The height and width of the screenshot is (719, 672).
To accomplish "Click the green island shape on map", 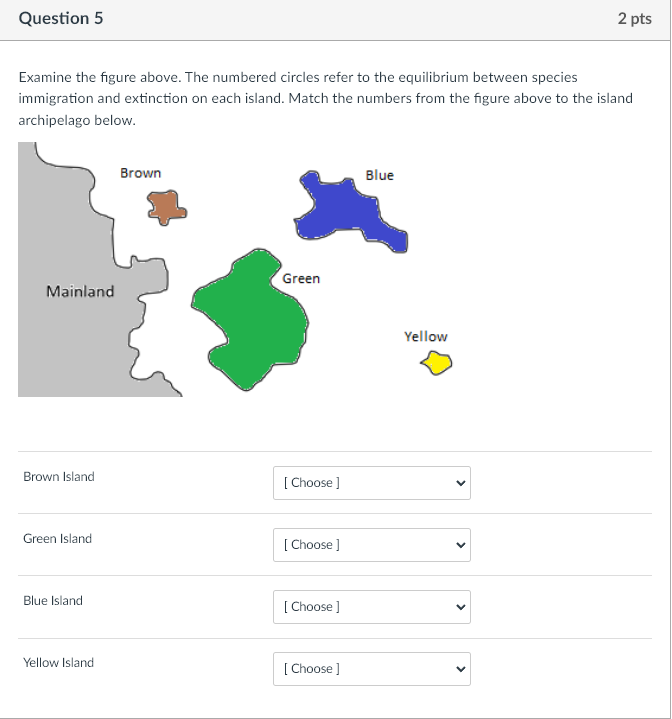I will pos(250,320).
